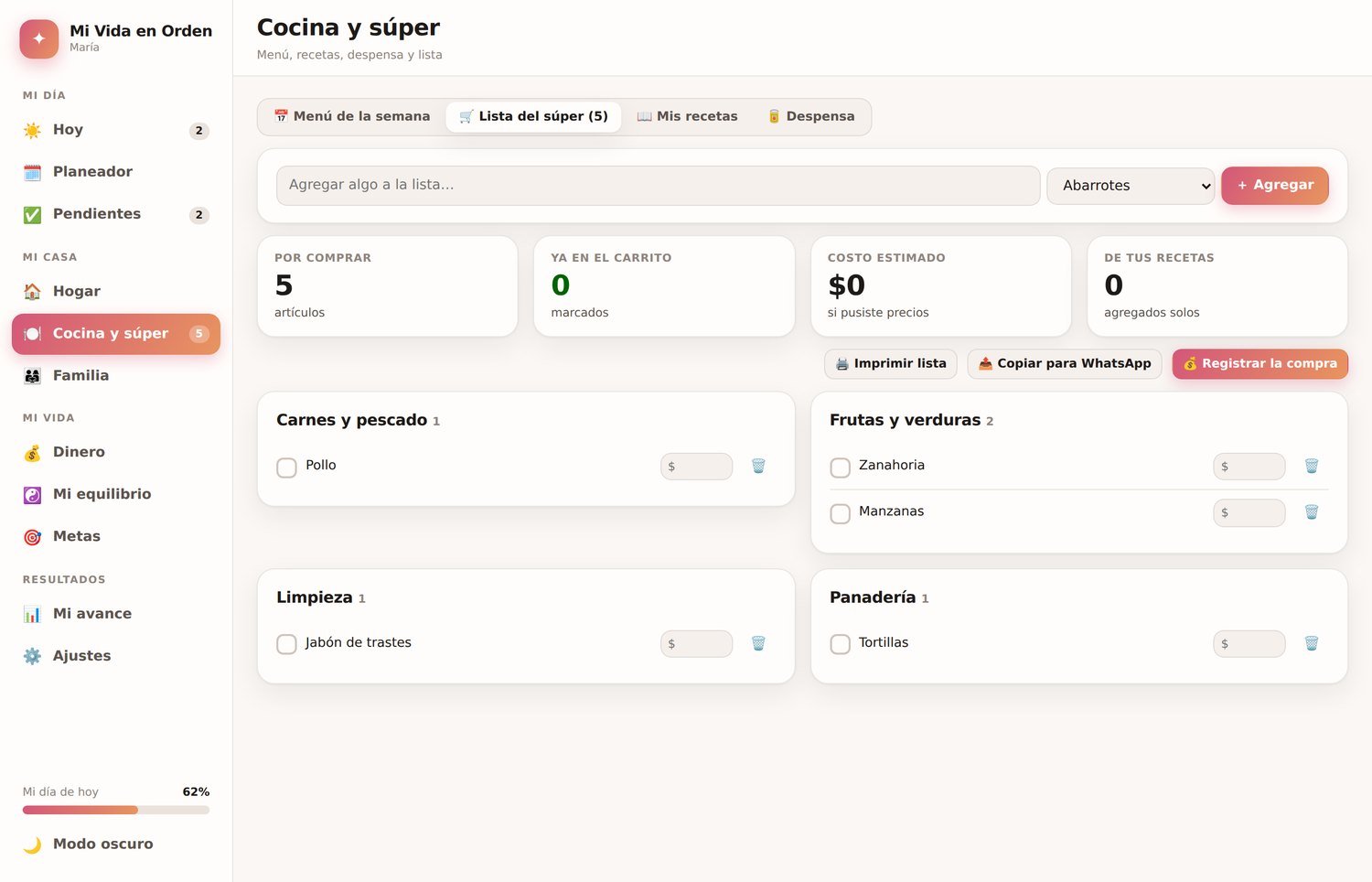Mark Tortillas as bought
The height and width of the screenshot is (882, 1372).
coord(841,644)
